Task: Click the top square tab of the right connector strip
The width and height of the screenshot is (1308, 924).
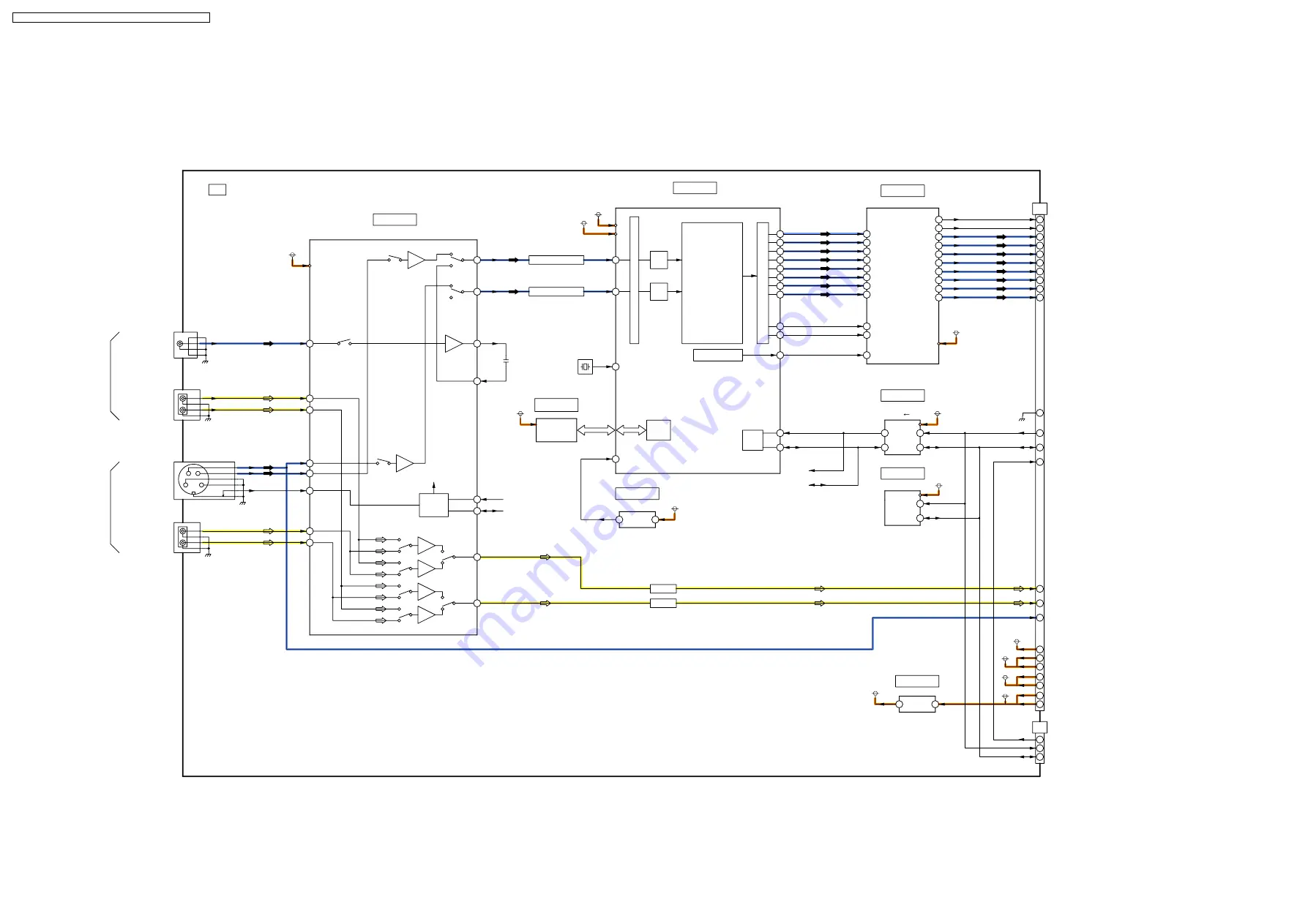Action: (1039, 209)
